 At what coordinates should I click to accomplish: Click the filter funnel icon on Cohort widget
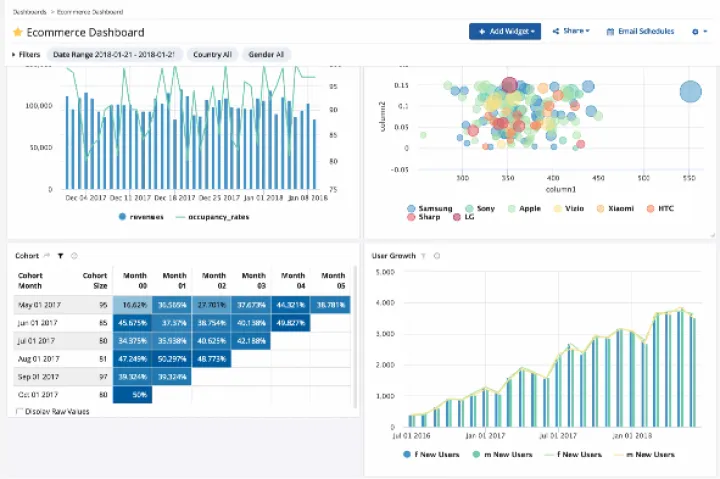pos(60,256)
